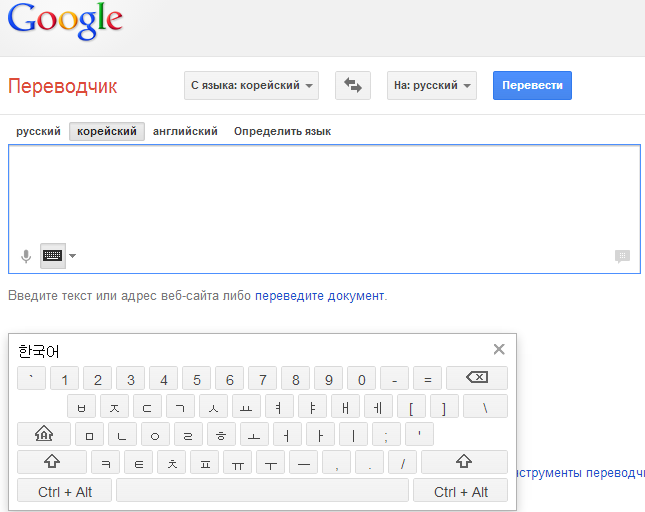Toggle the left Shift key

pyautogui.click(x=52, y=461)
